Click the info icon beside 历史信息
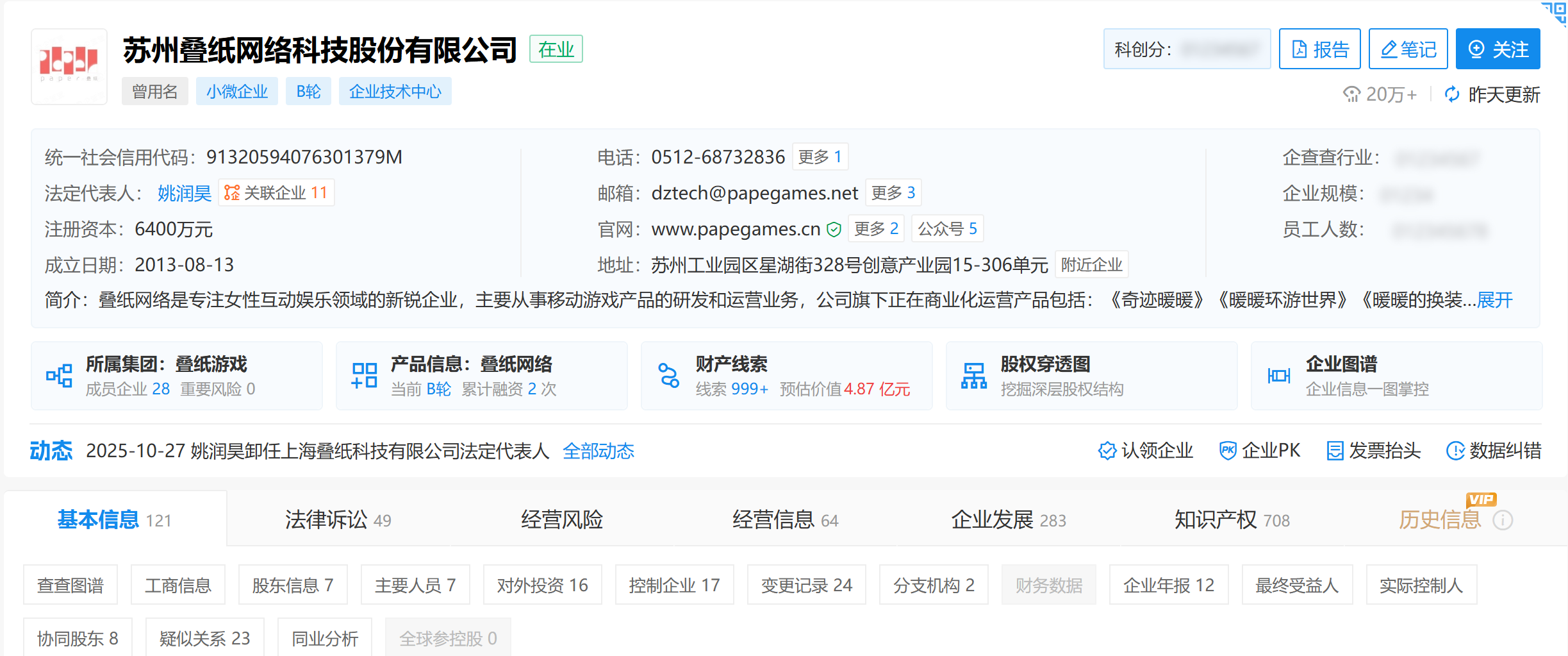The image size is (1568, 656). 1503,520
